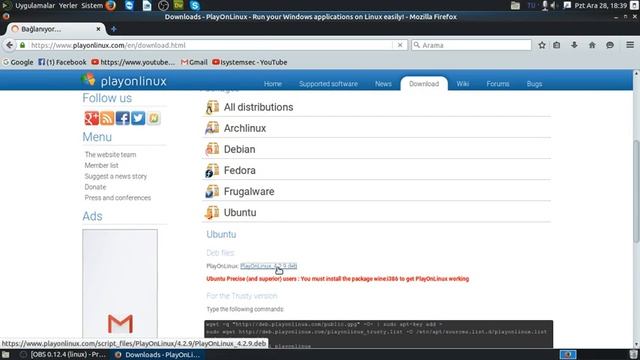The width and height of the screenshot is (640, 360).
Task: Show bookmarks list icon in toolbar
Action: [556, 45]
